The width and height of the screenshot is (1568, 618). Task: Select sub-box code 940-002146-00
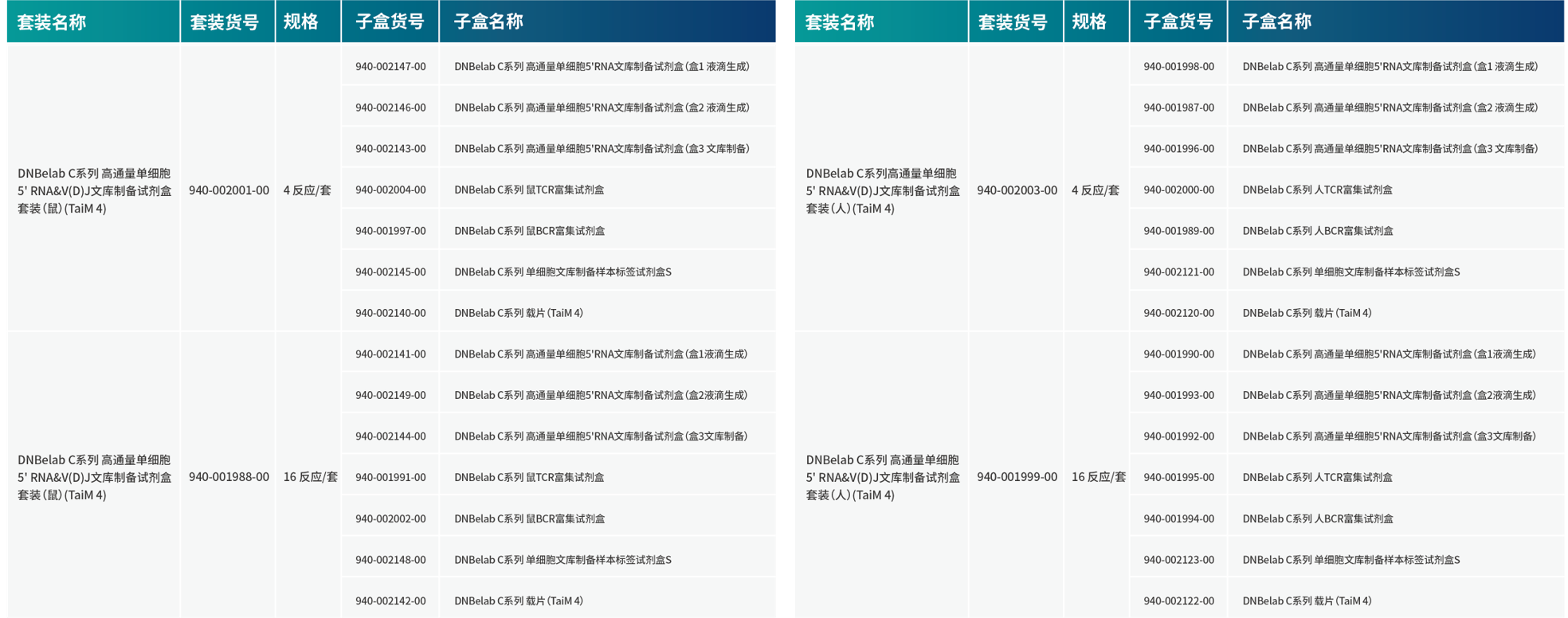pos(390,108)
